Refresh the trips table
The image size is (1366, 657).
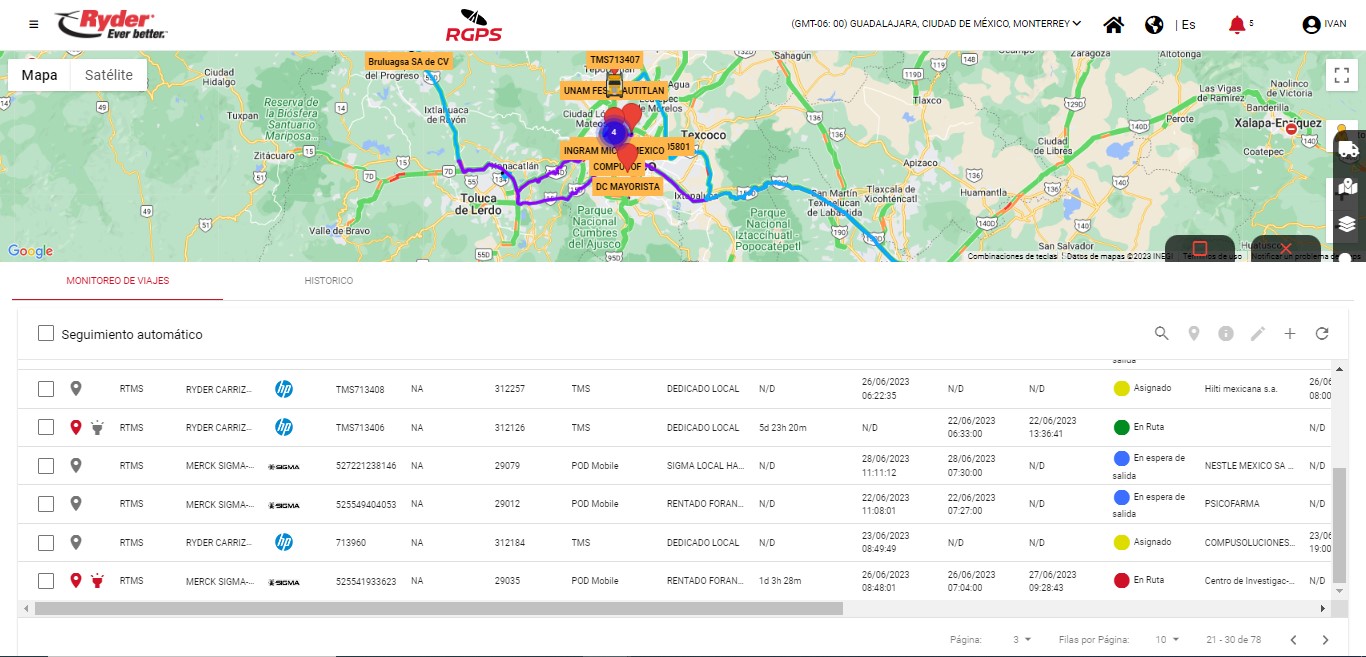point(1322,334)
